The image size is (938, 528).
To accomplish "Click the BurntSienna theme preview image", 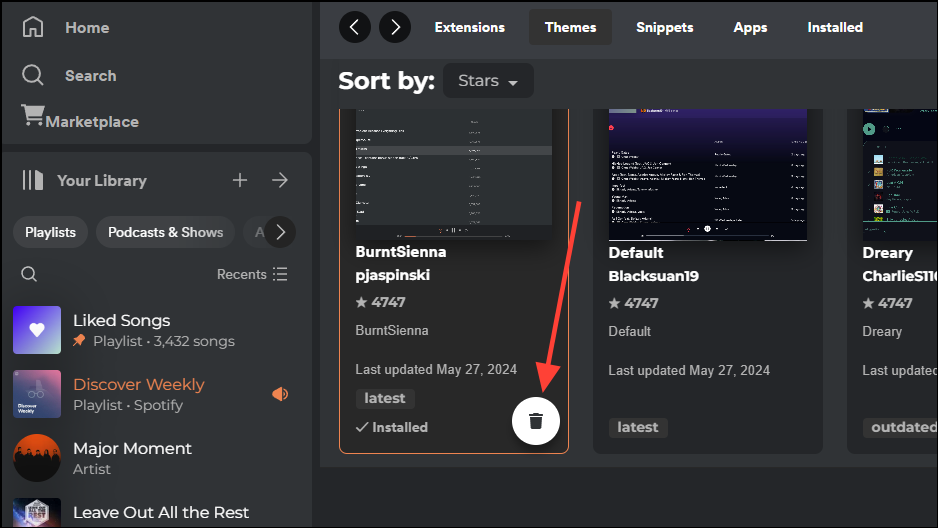I will pyautogui.click(x=453, y=174).
